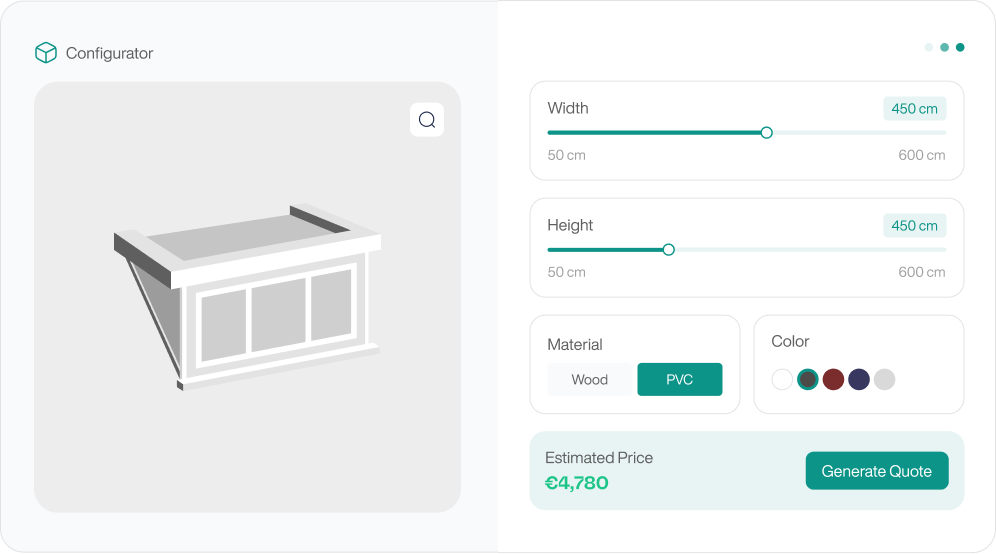Click the Generate Quote button
The width and height of the screenshot is (996, 554).
coord(876,471)
